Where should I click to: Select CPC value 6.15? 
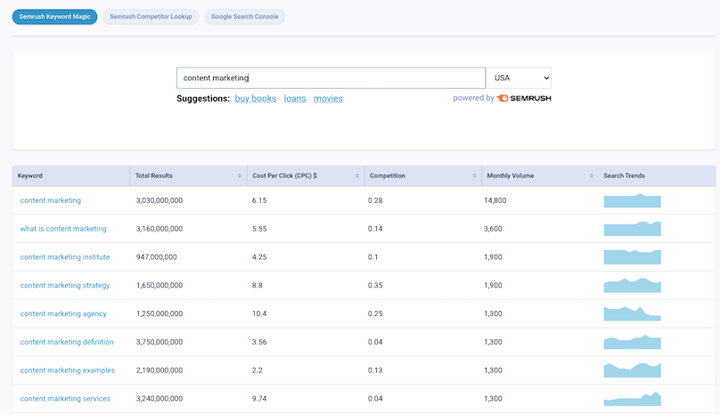259,201
